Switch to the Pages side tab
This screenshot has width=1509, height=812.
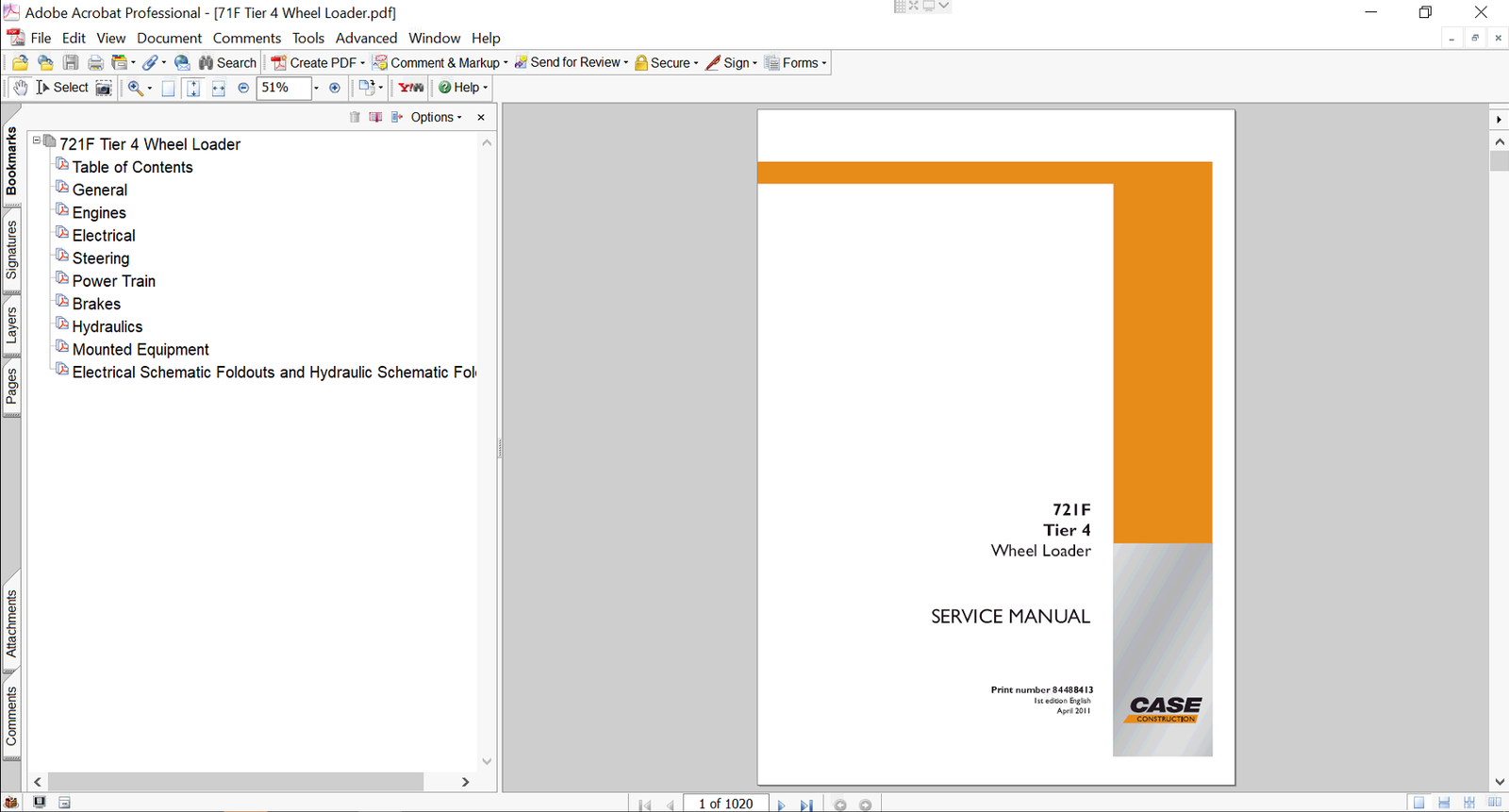click(x=11, y=386)
